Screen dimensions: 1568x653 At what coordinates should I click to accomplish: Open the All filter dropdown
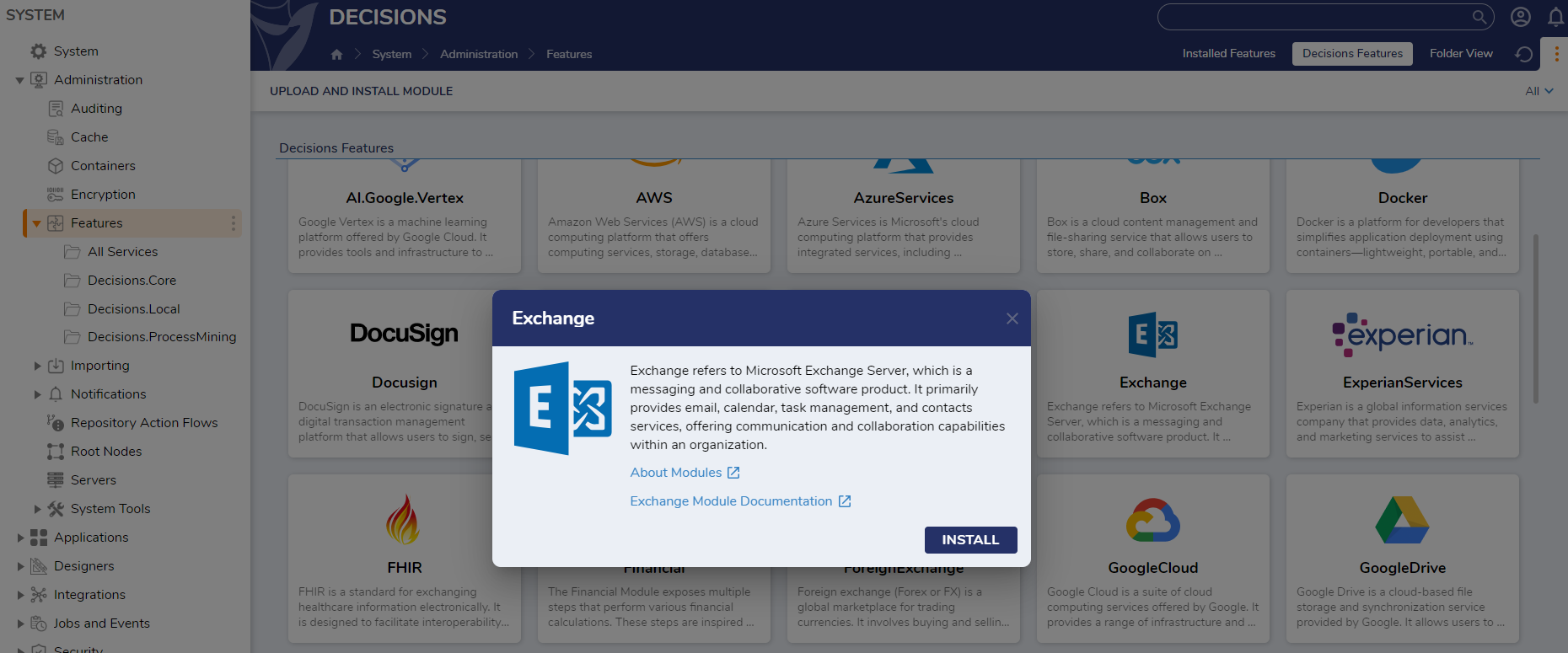1539,91
